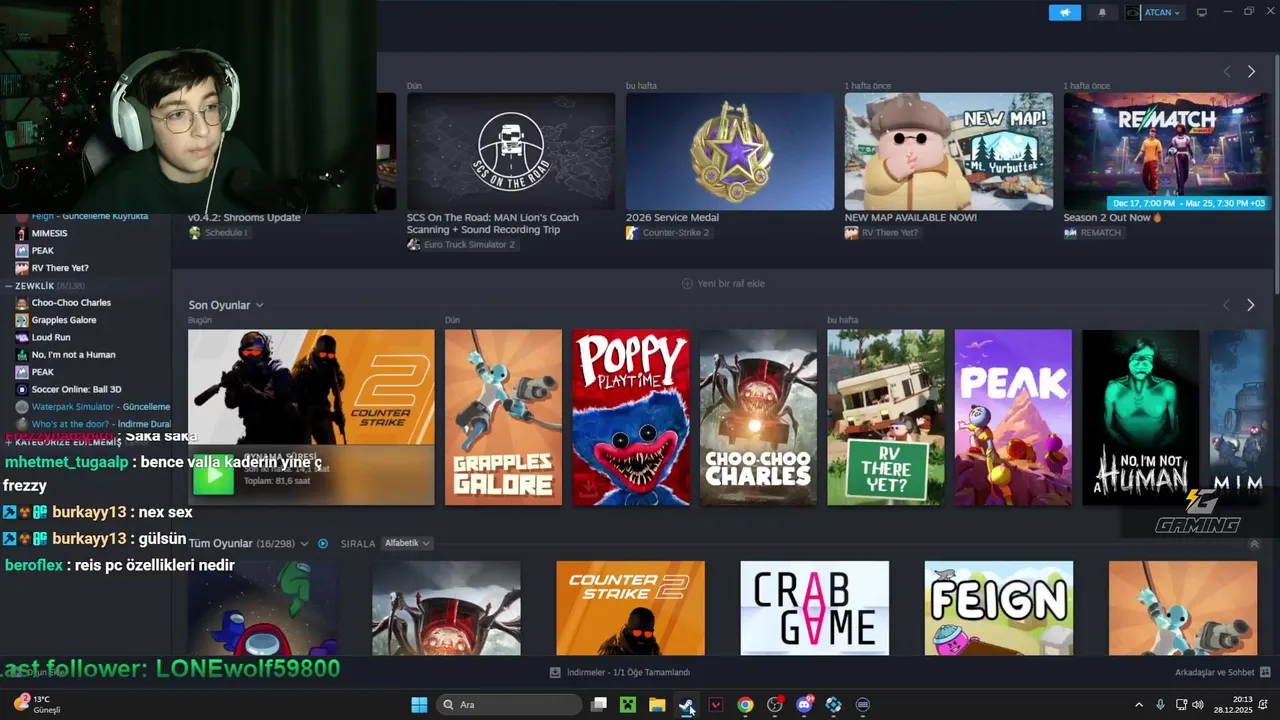Switch to Big Picture mode via monitor icon

1202,12
